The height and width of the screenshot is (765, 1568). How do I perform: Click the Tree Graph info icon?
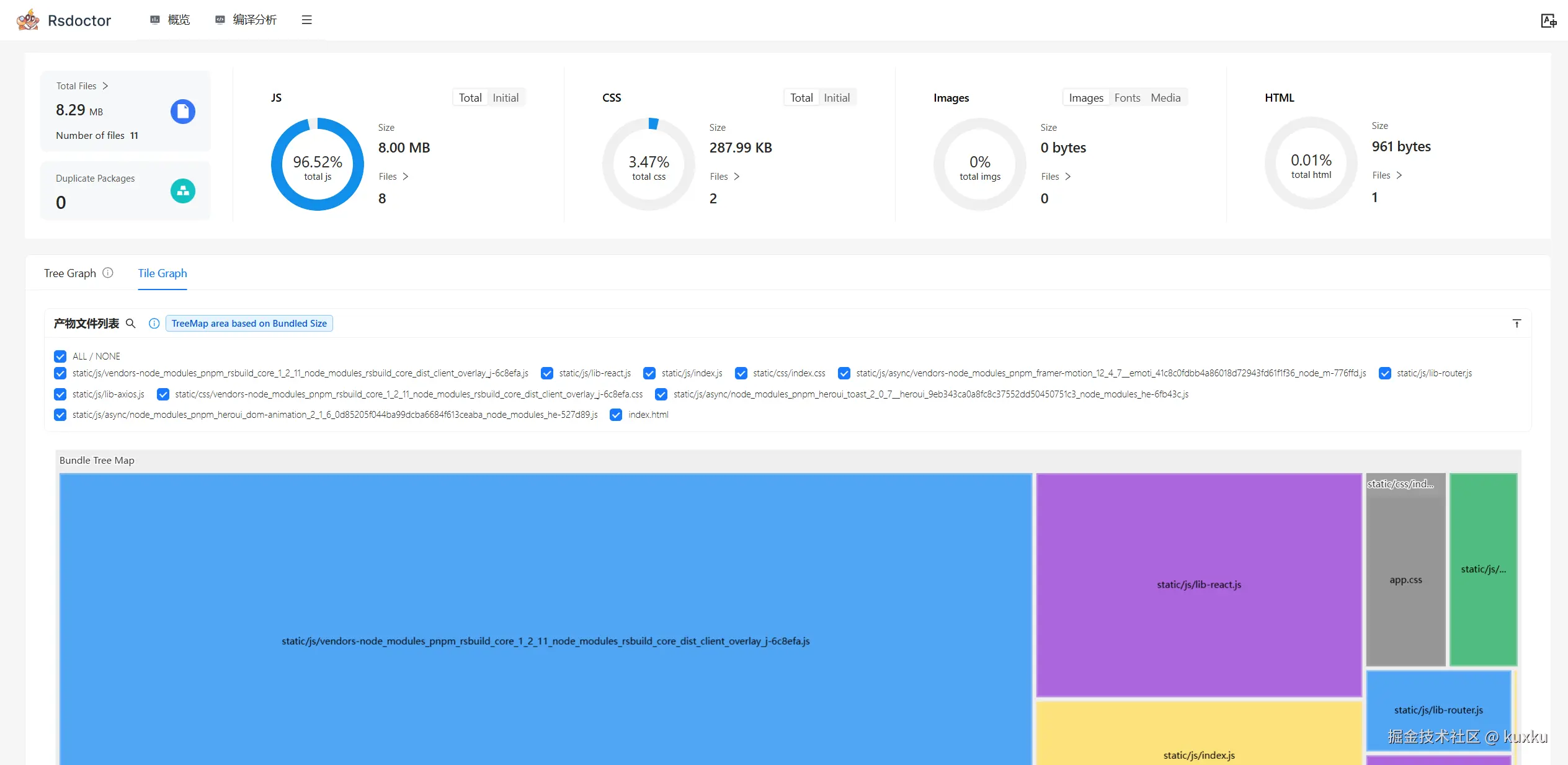pos(108,273)
